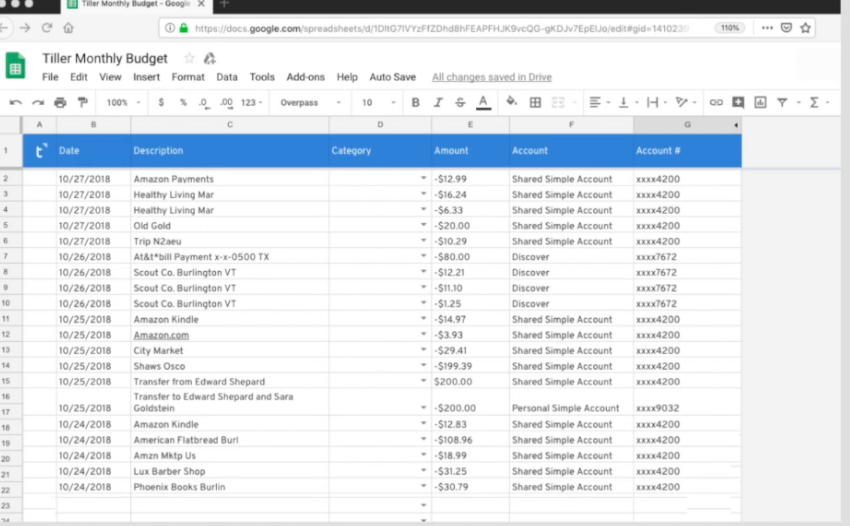Open the text color picker
The image size is (850, 526).
(483, 102)
